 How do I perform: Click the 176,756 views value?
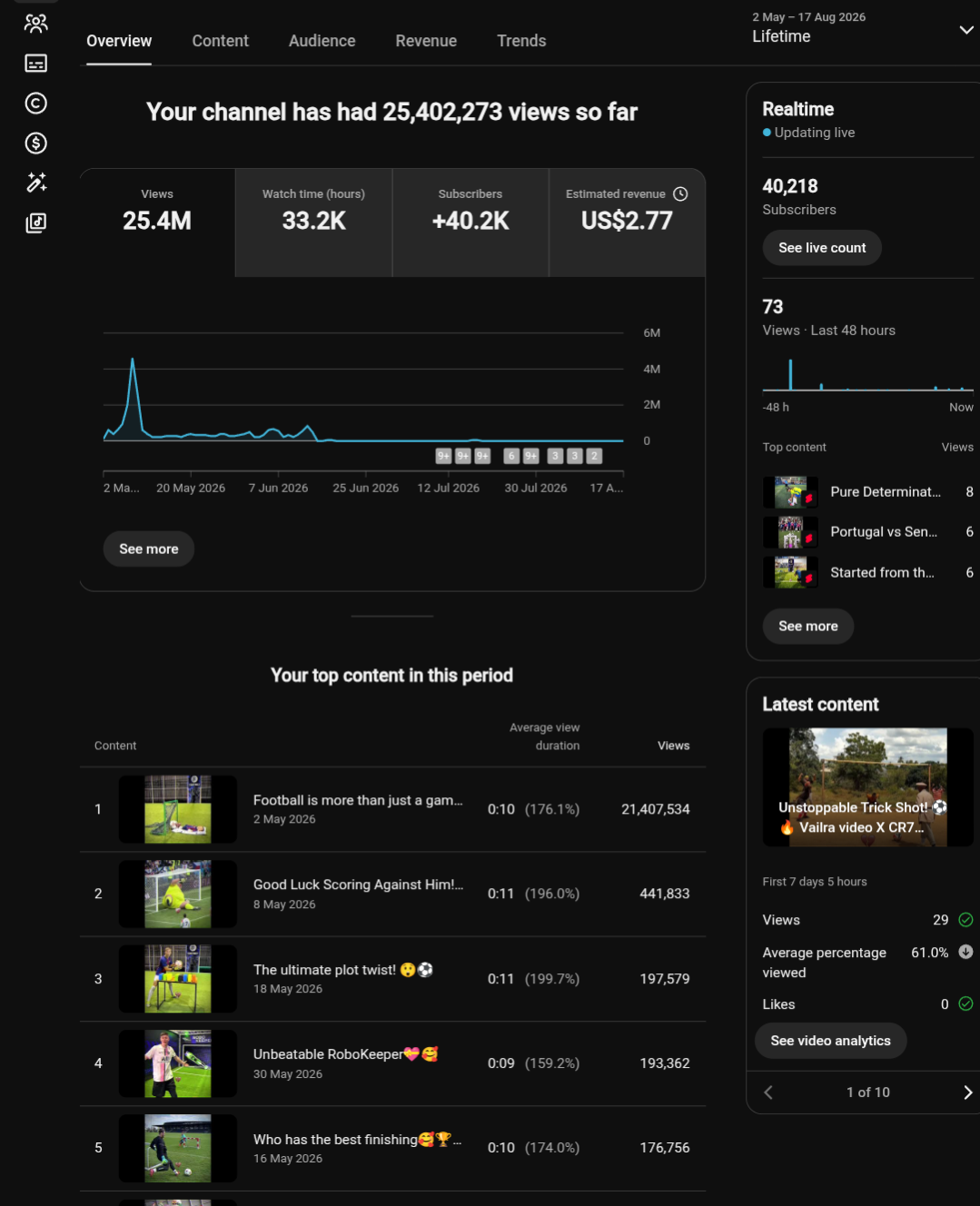665,1148
